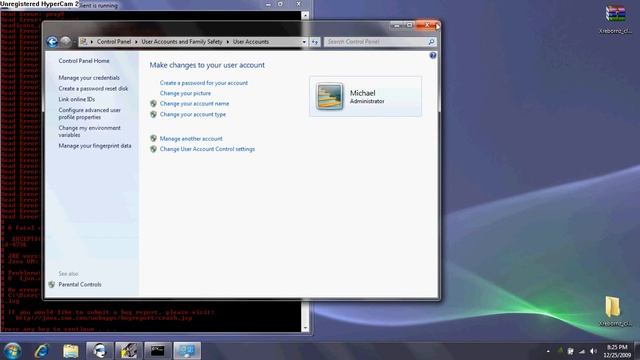
Task: Open the volume speaker tray icon
Action: tap(593, 351)
